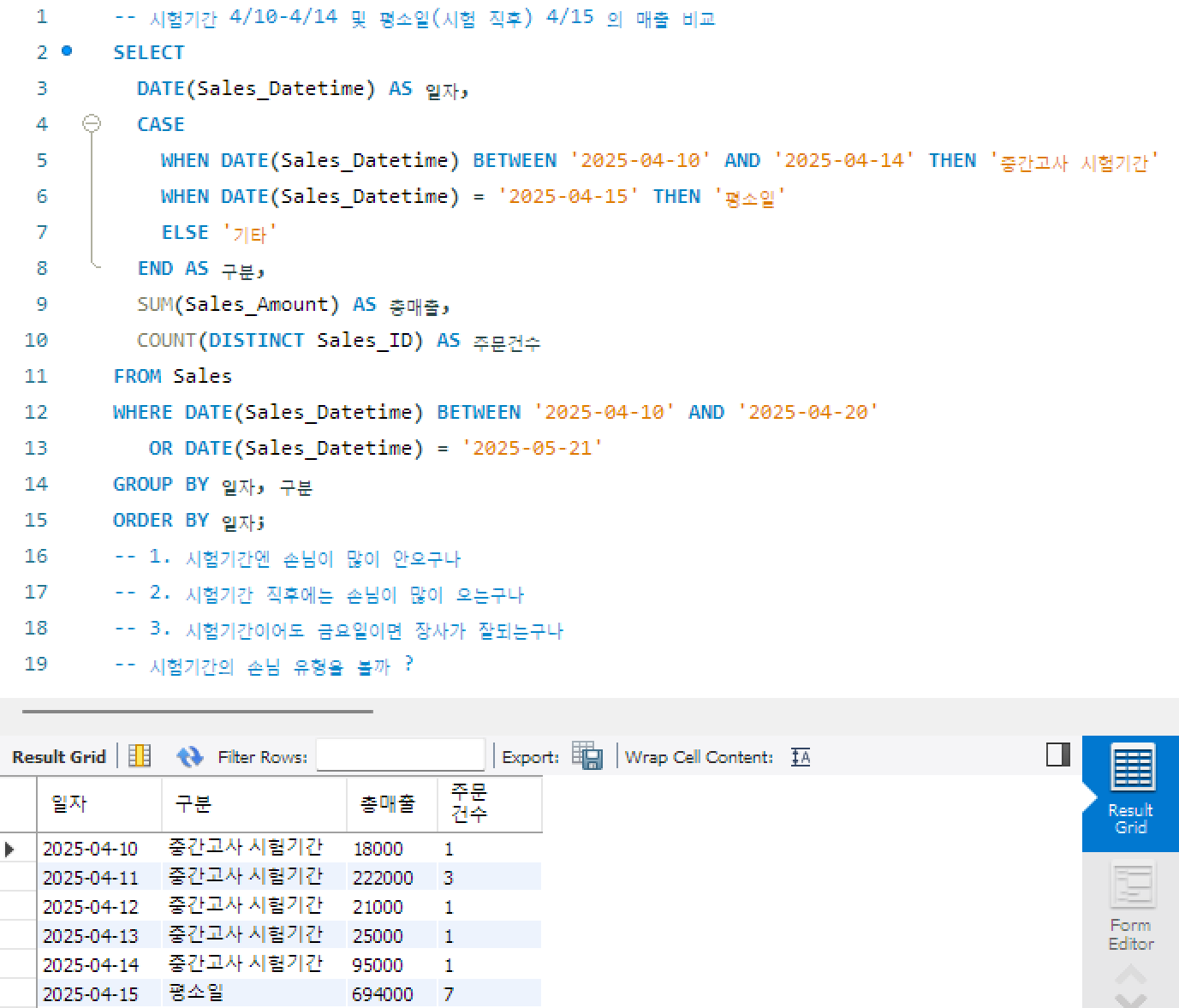Select the 2025-04-15 date cell
1179x1008 pixels.
click(x=99, y=993)
